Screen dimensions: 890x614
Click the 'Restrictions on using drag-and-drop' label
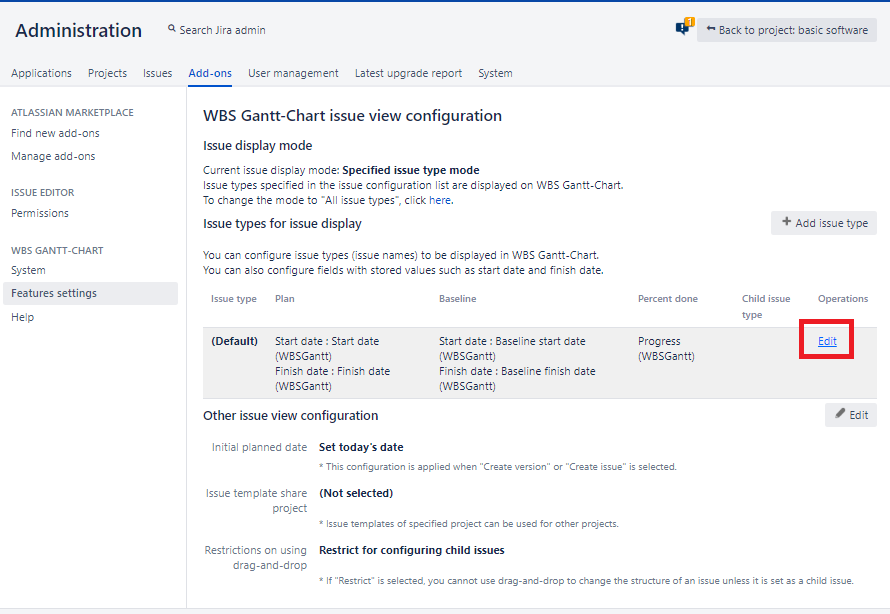pyautogui.click(x=256, y=558)
